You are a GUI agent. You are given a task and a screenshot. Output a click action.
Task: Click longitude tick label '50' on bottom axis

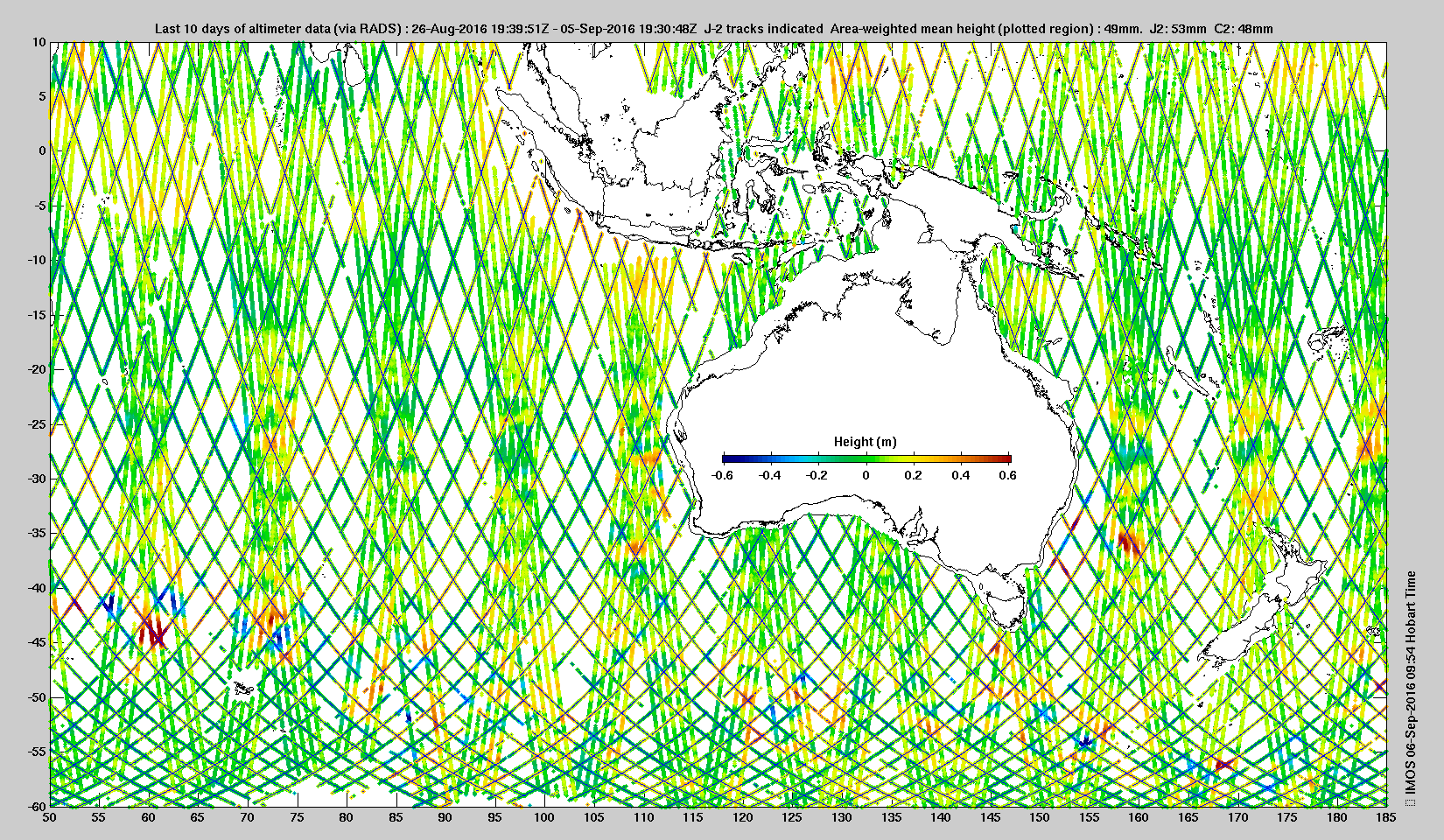pos(50,817)
